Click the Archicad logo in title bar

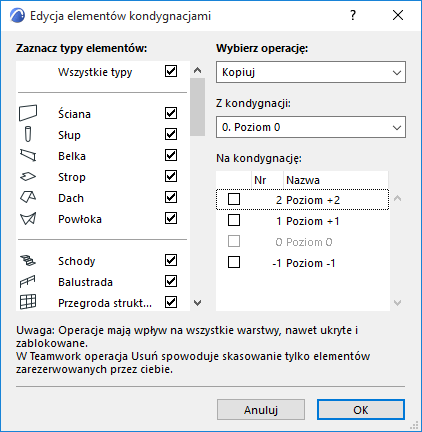click(17, 16)
